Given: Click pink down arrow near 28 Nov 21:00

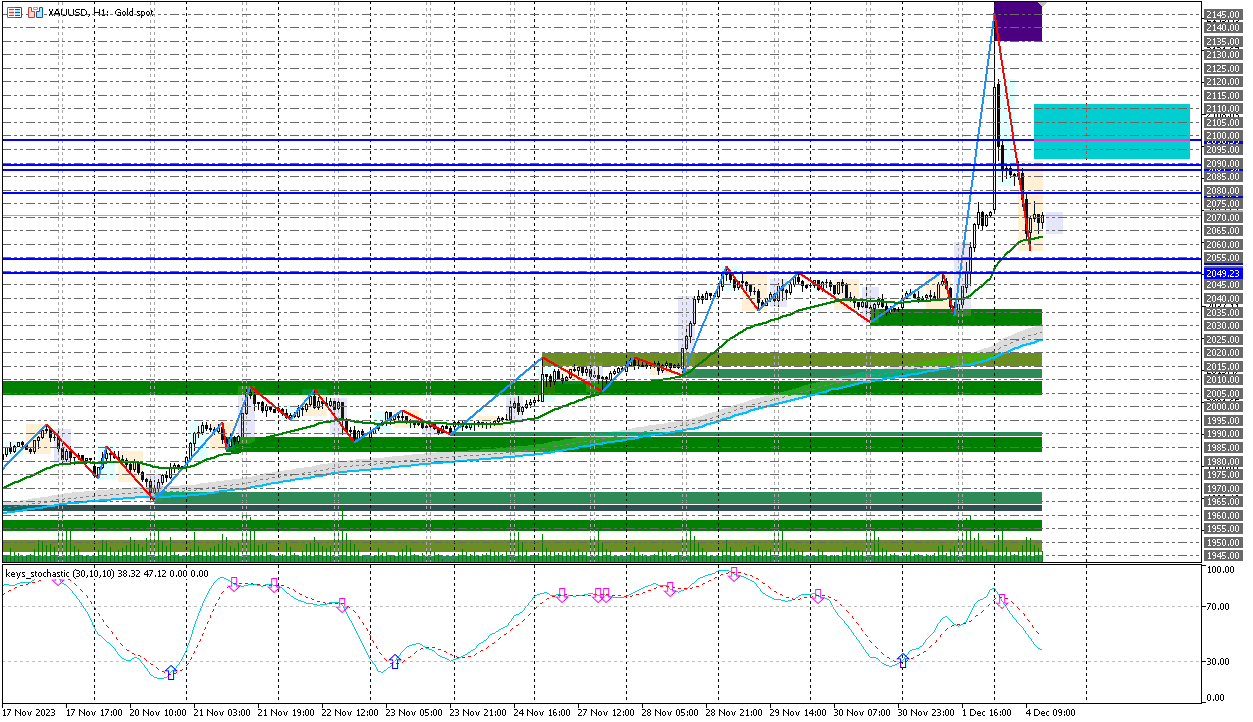Looking at the screenshot, I should tap(734, 573).
